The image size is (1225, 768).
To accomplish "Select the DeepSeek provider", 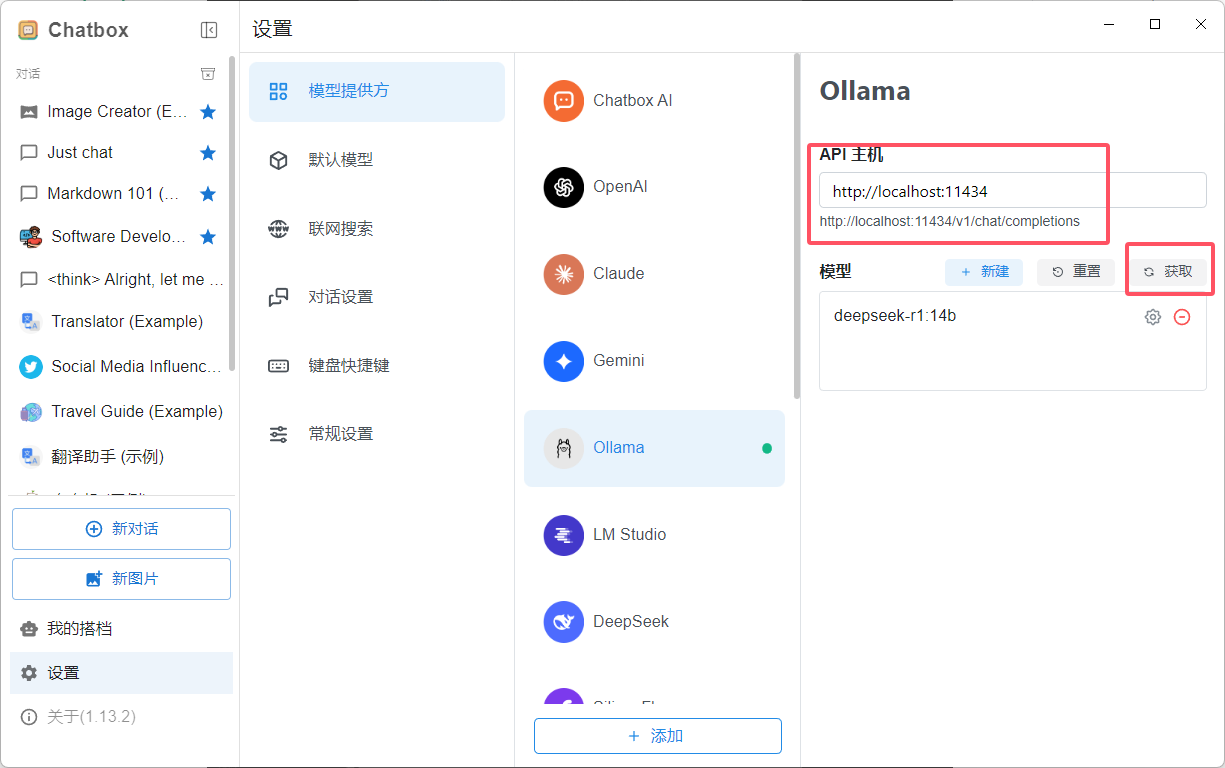I will point(654,622).
